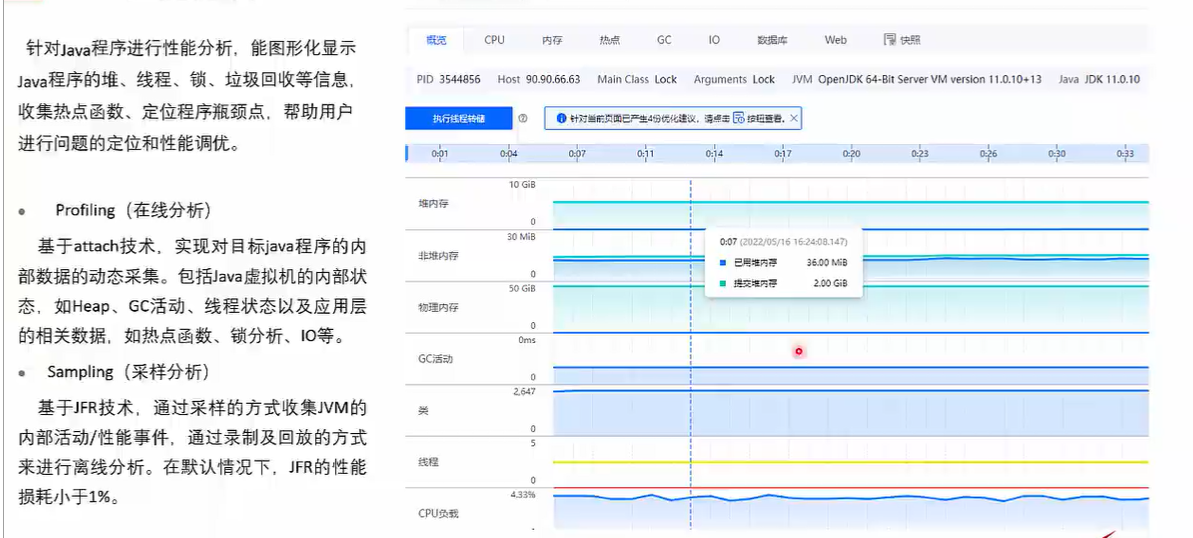Click the Host value 90.90.66.63
Viewport: 1193px width, 538px height.
click(x=552, y=79)
